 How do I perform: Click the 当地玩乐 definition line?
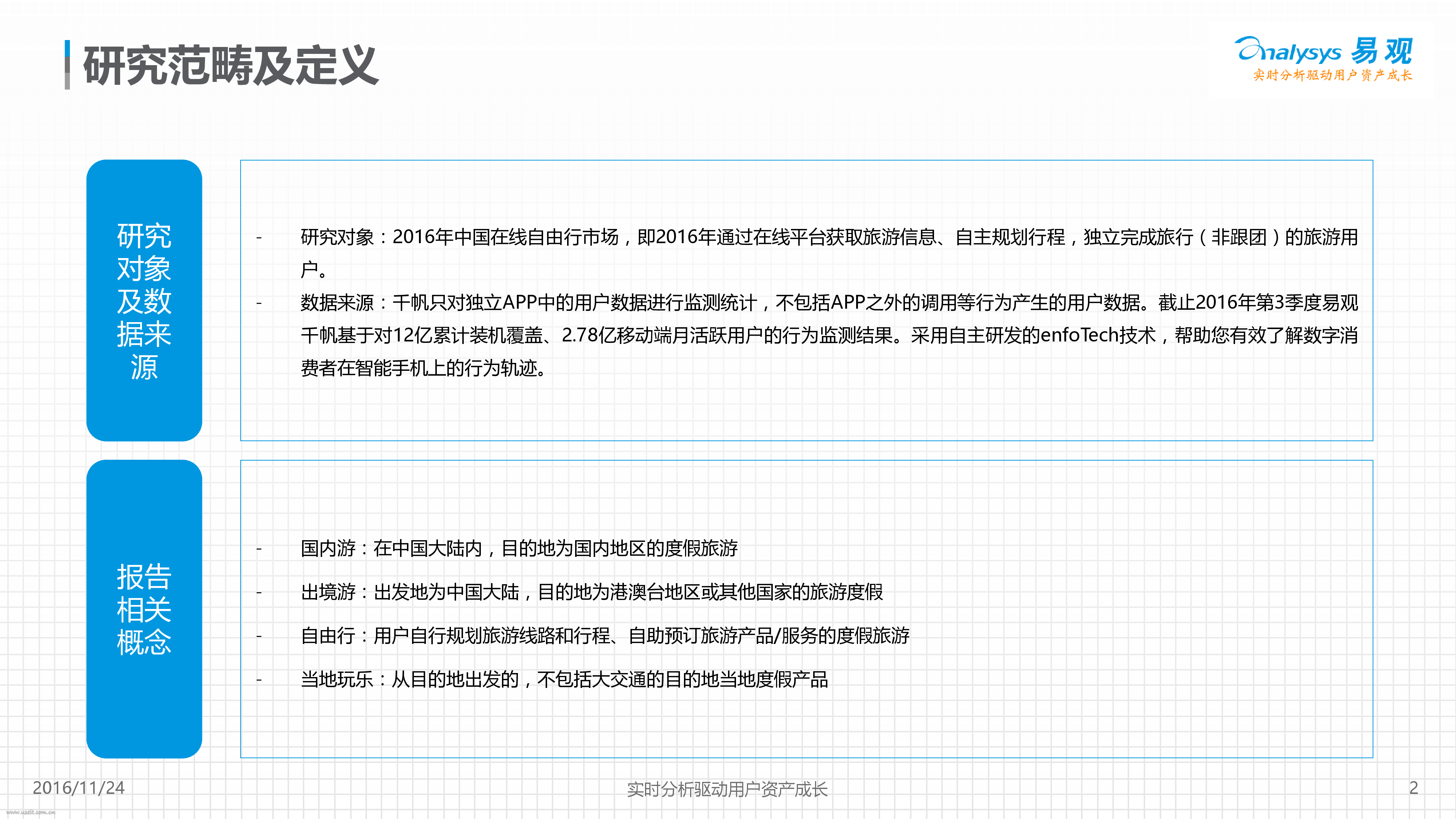click(x=564, y=679)
